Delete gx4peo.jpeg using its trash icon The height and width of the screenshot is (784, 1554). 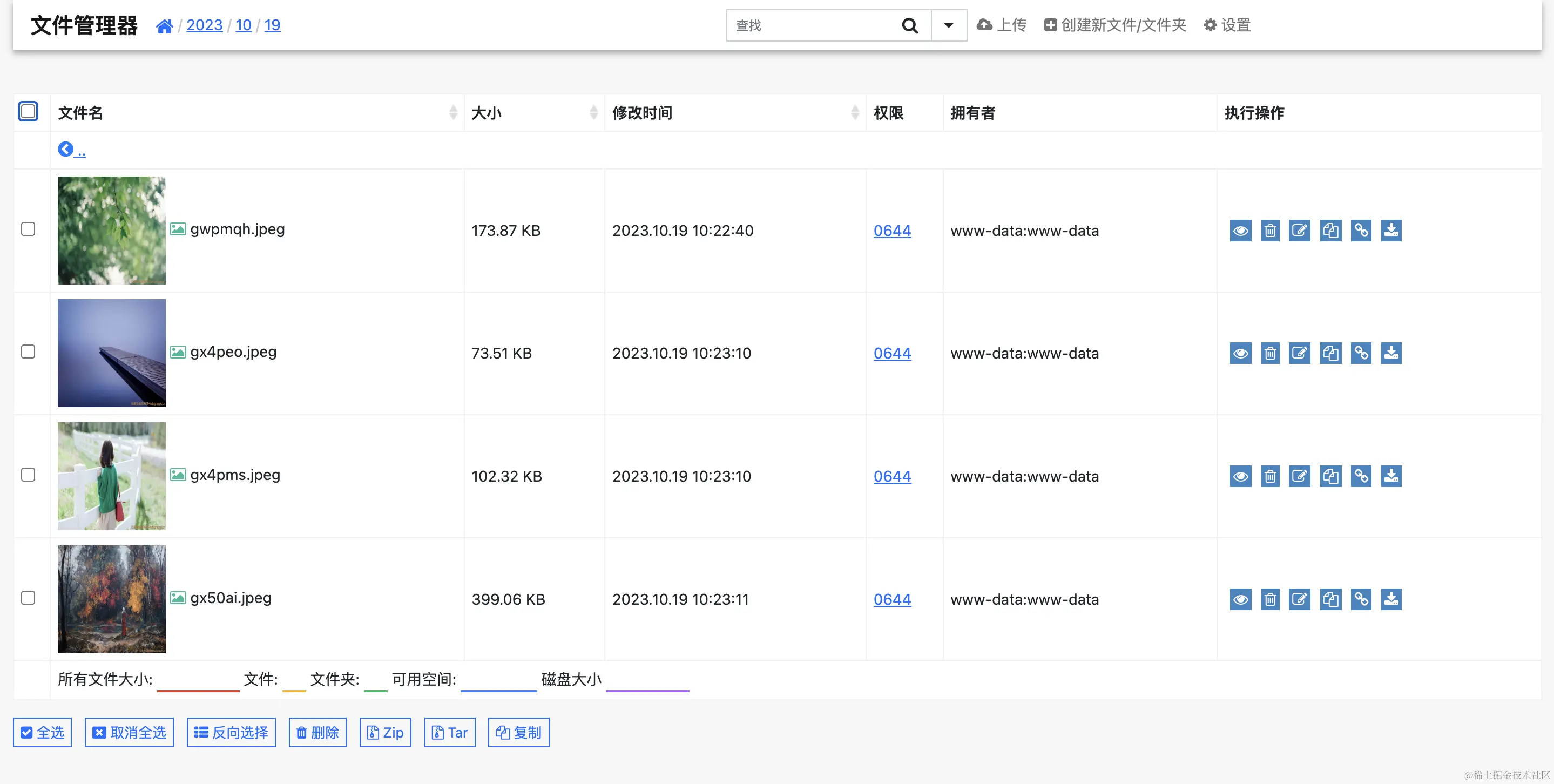[x=1270, y=353]
